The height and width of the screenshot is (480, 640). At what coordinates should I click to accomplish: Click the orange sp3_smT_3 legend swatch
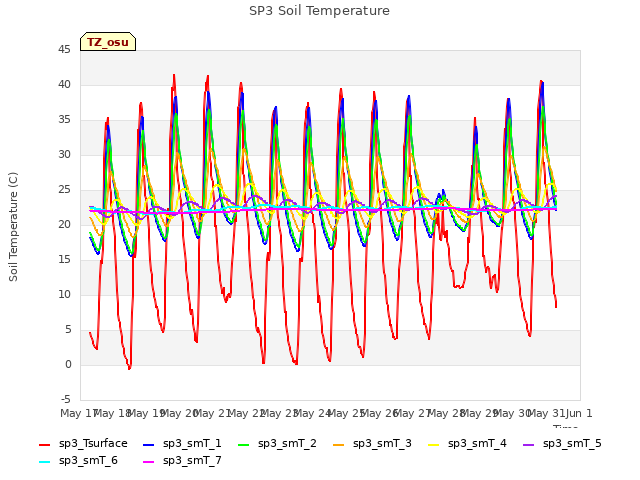[338, 444]
